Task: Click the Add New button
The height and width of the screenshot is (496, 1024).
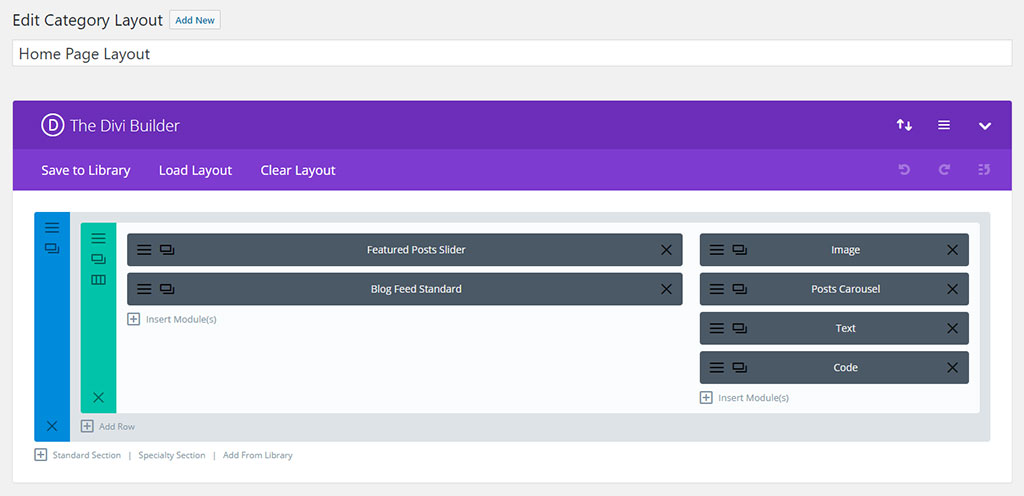Action: (195, 20)
